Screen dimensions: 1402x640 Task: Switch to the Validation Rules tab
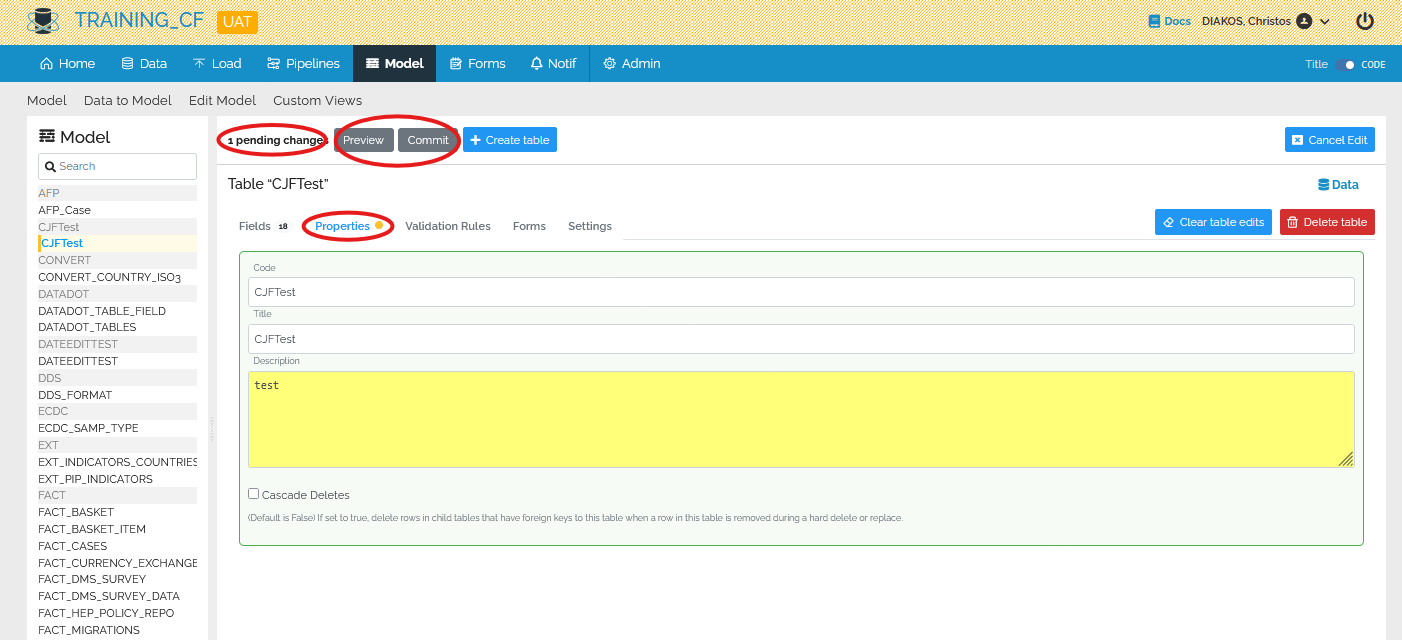(x=447, y=226)
